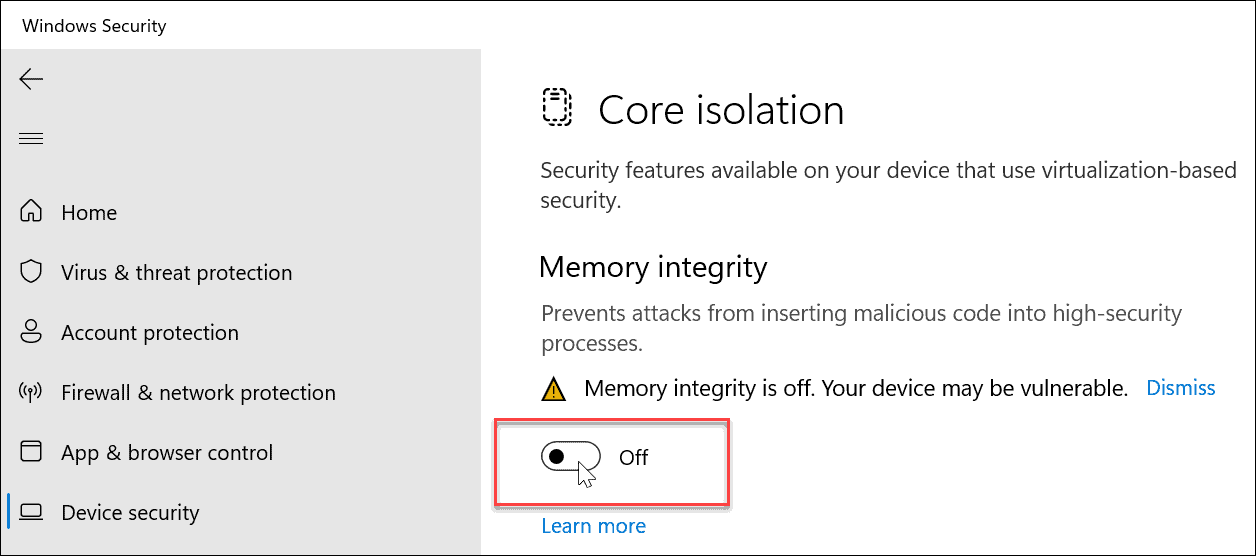Click the Device security laptop icon

[x=31, y=513]
